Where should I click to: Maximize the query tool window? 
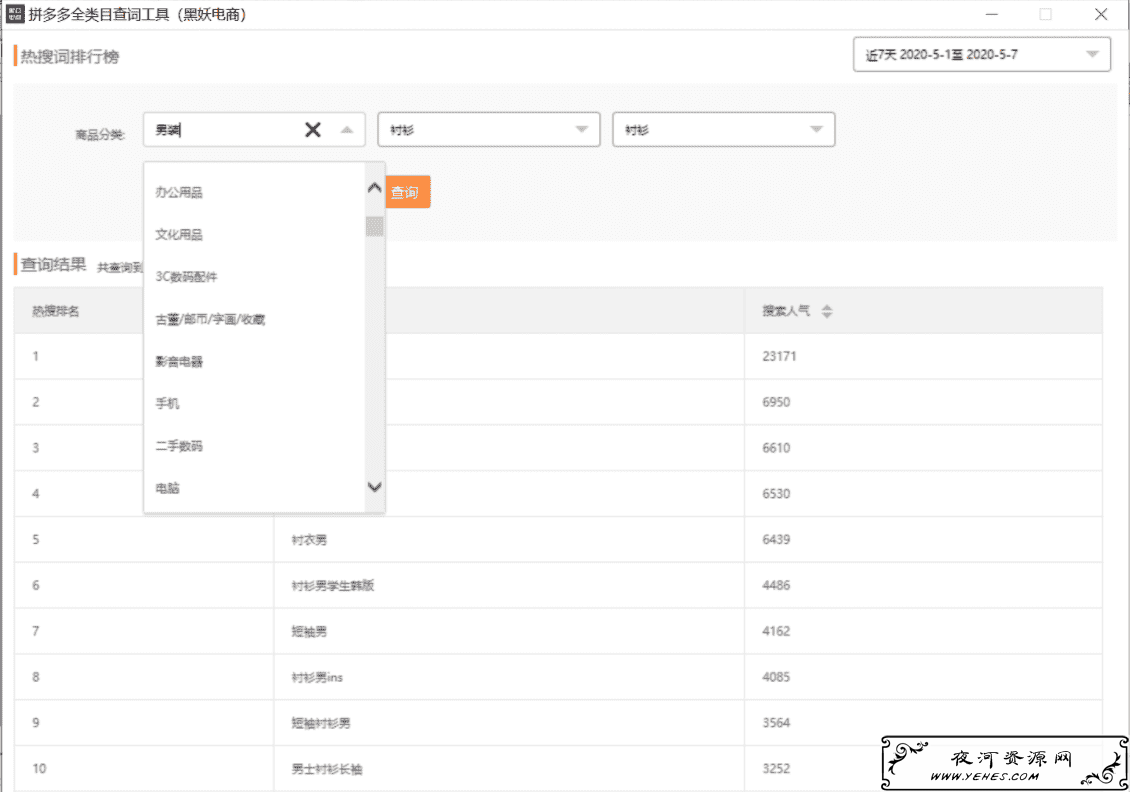pyautogui.click(x=1046, y=14)
